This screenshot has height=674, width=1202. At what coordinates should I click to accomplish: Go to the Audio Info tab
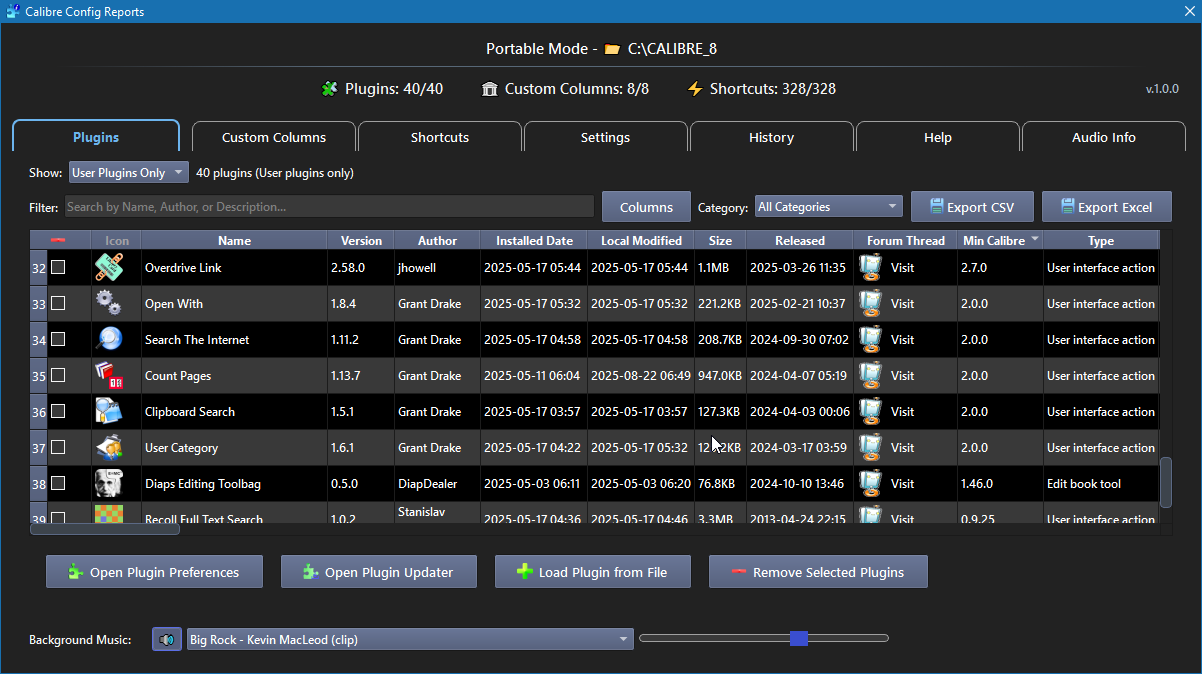tap(1104, 137)
